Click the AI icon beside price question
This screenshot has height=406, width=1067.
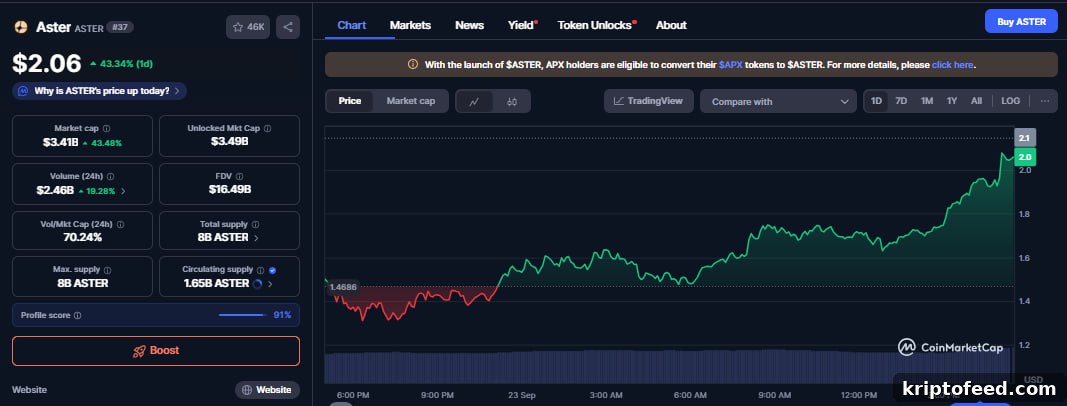[x=23, y=90]
